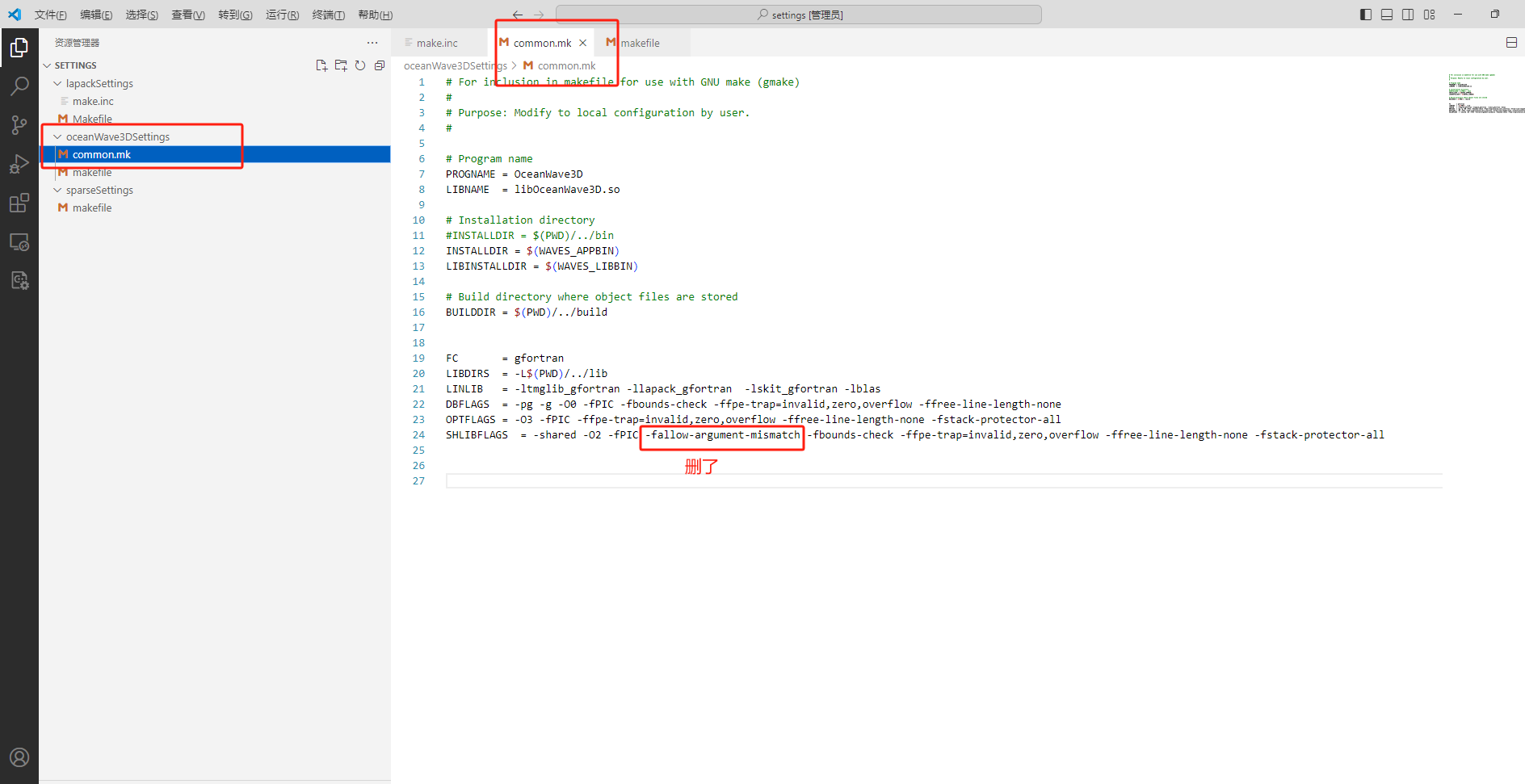Toggle the secondary side bar layout button

pyautogui.click(x=1408, y=15)
